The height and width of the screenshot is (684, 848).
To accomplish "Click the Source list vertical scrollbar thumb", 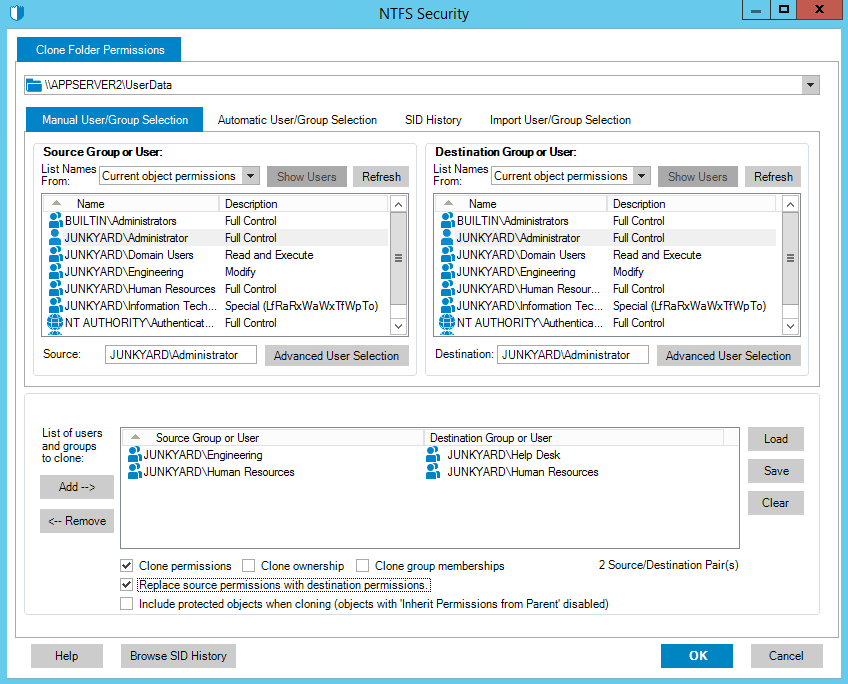I will (x=398, y=257).
